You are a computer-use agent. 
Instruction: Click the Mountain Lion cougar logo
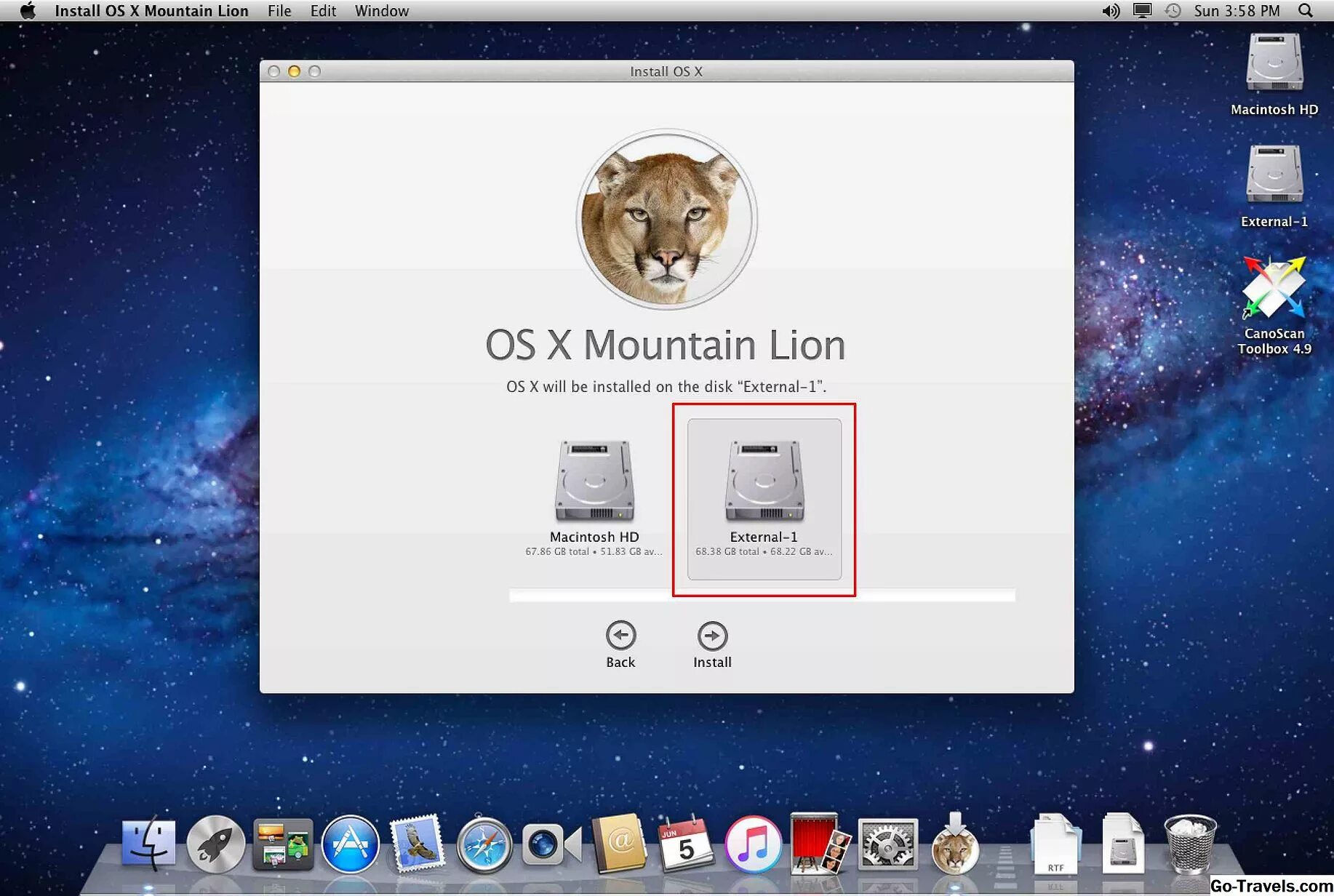click(666, 219)
